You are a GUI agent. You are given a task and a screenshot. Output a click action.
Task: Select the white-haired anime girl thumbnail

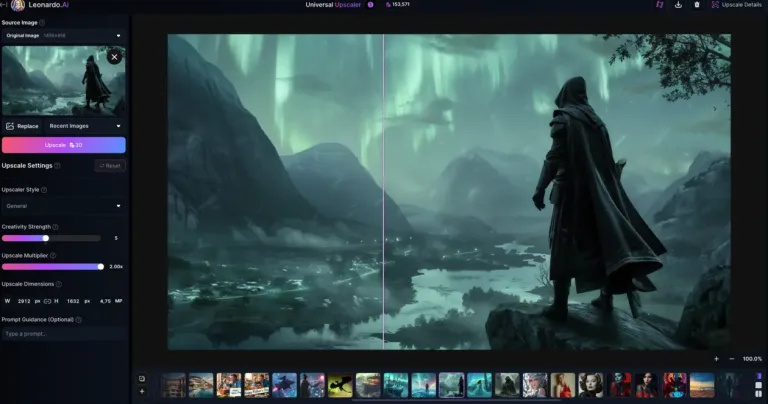535,385
